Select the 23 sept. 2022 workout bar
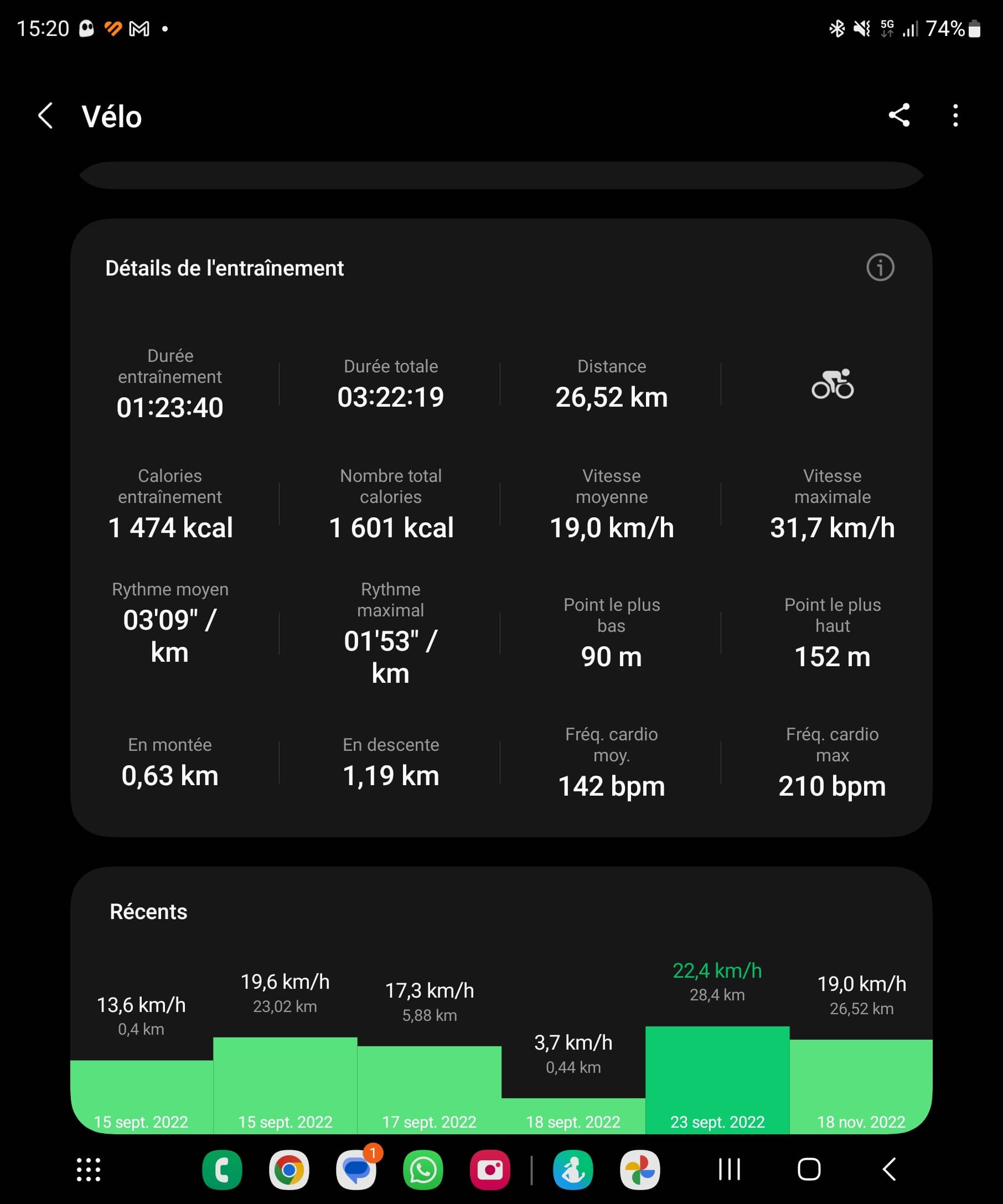This screenshot has width=1003, height=1204. tap(717, 1078)
